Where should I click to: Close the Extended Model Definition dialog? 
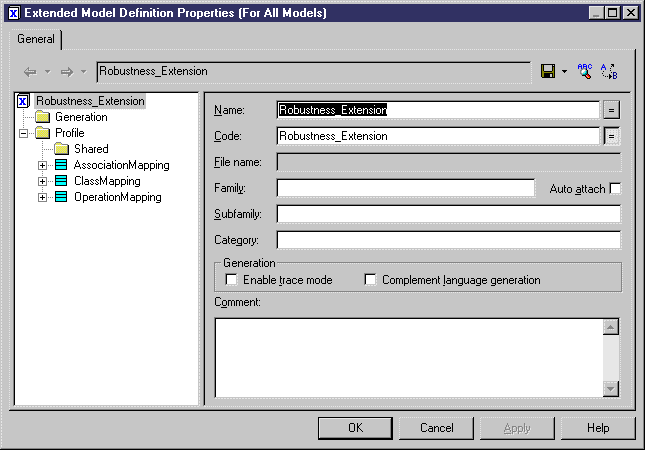(631, 13)
